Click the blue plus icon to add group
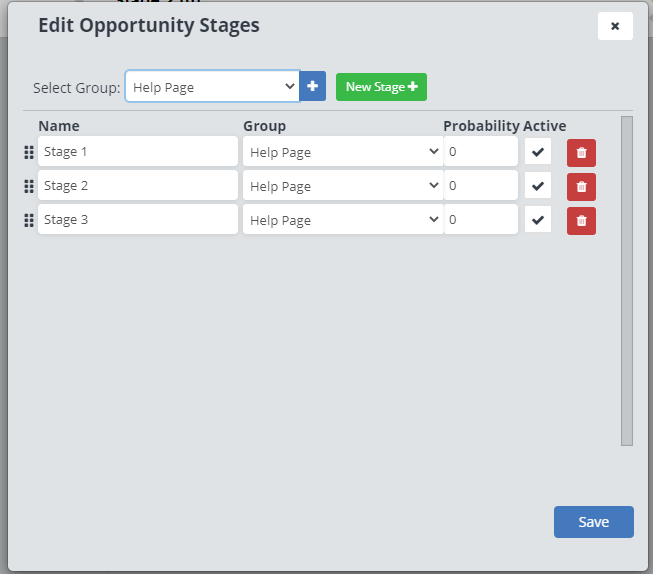Image resolution: width=653 pixels, height=574 pixels. tap(313, 87)
